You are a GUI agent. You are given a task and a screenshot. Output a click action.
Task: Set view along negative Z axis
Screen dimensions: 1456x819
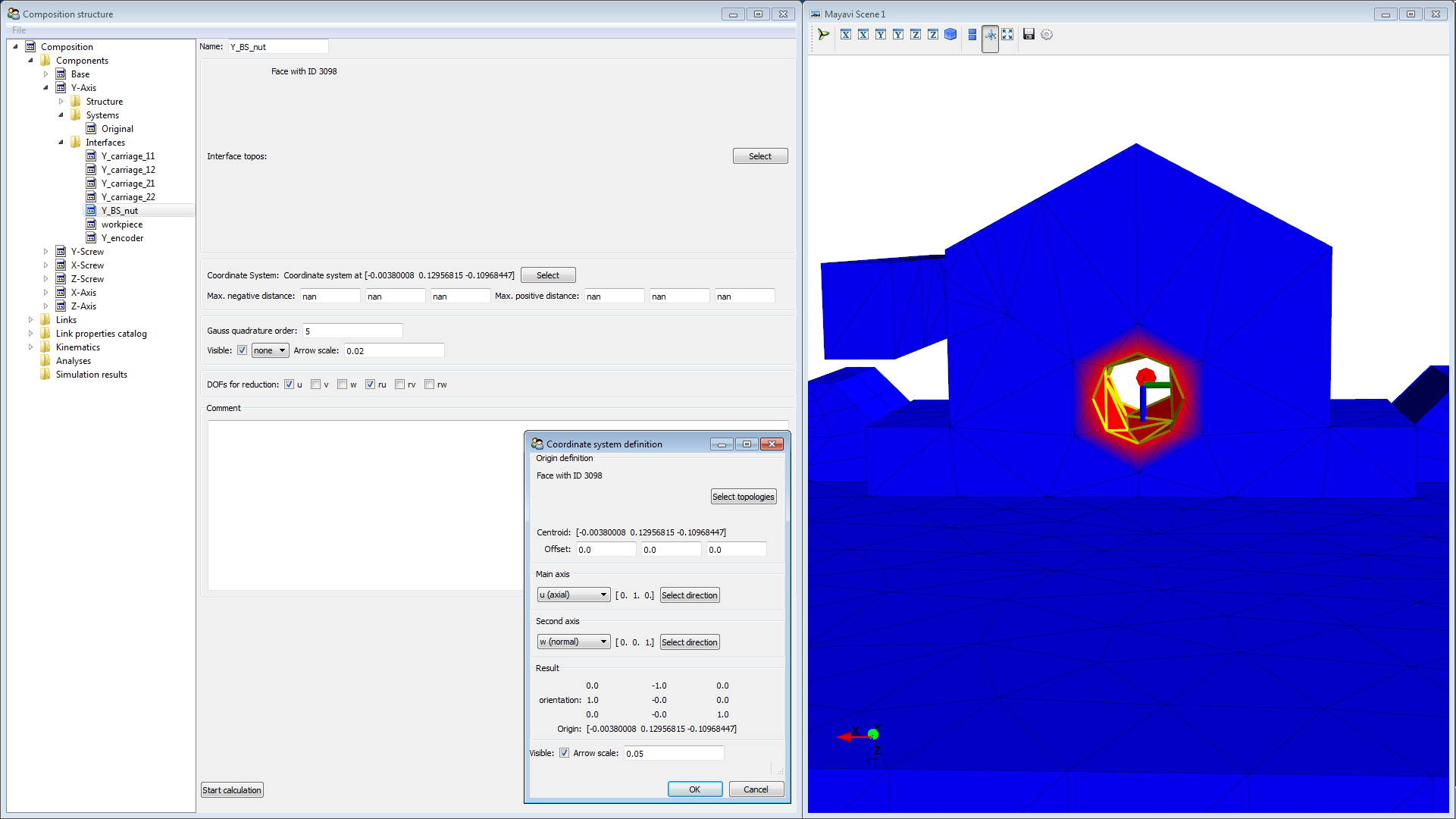point(916,34)
